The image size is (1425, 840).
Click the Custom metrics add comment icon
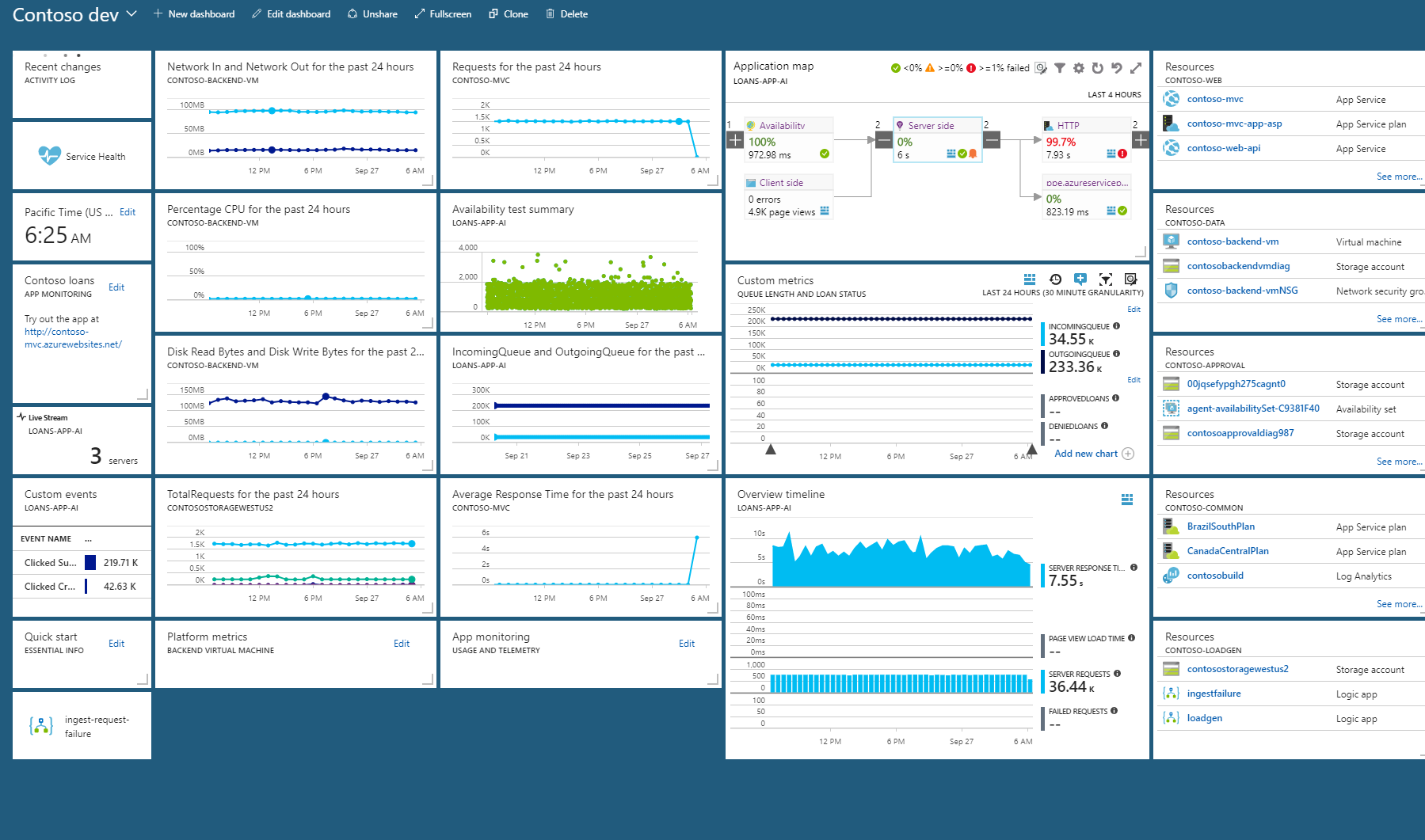[x=1080, y=279]
